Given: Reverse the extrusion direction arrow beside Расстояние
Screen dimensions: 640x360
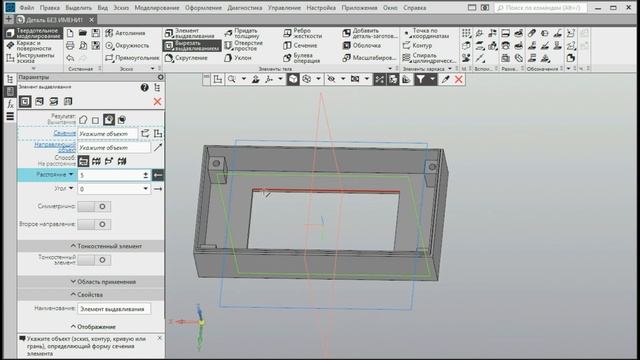Looking at the screenshot, I should pyautogui.click(x=158, y=175).
